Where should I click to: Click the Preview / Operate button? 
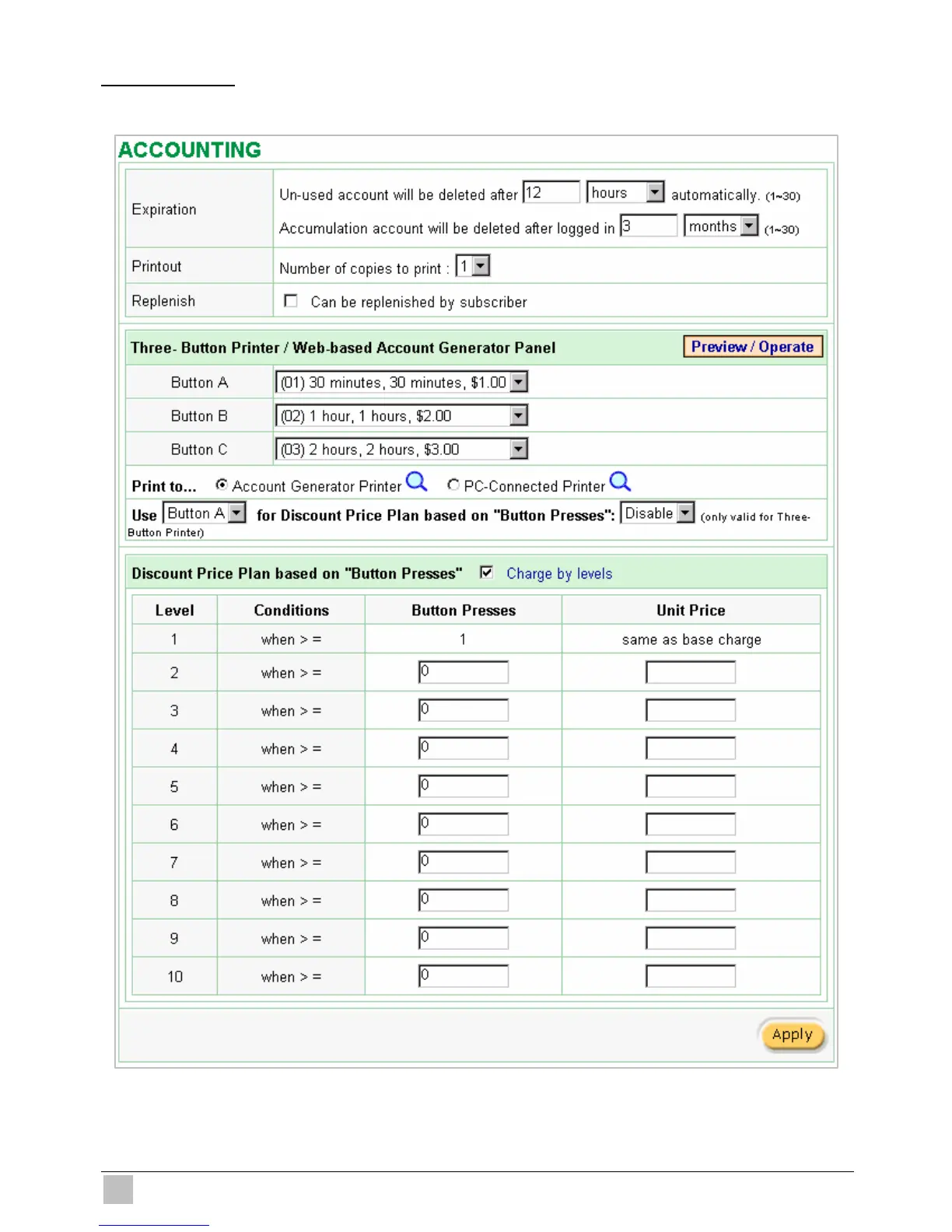(752, 347)
